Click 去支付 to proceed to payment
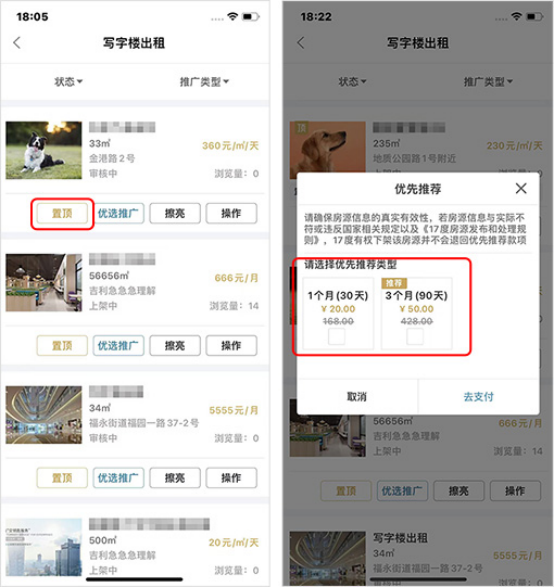Screen dimensions: 554x588 479,396
